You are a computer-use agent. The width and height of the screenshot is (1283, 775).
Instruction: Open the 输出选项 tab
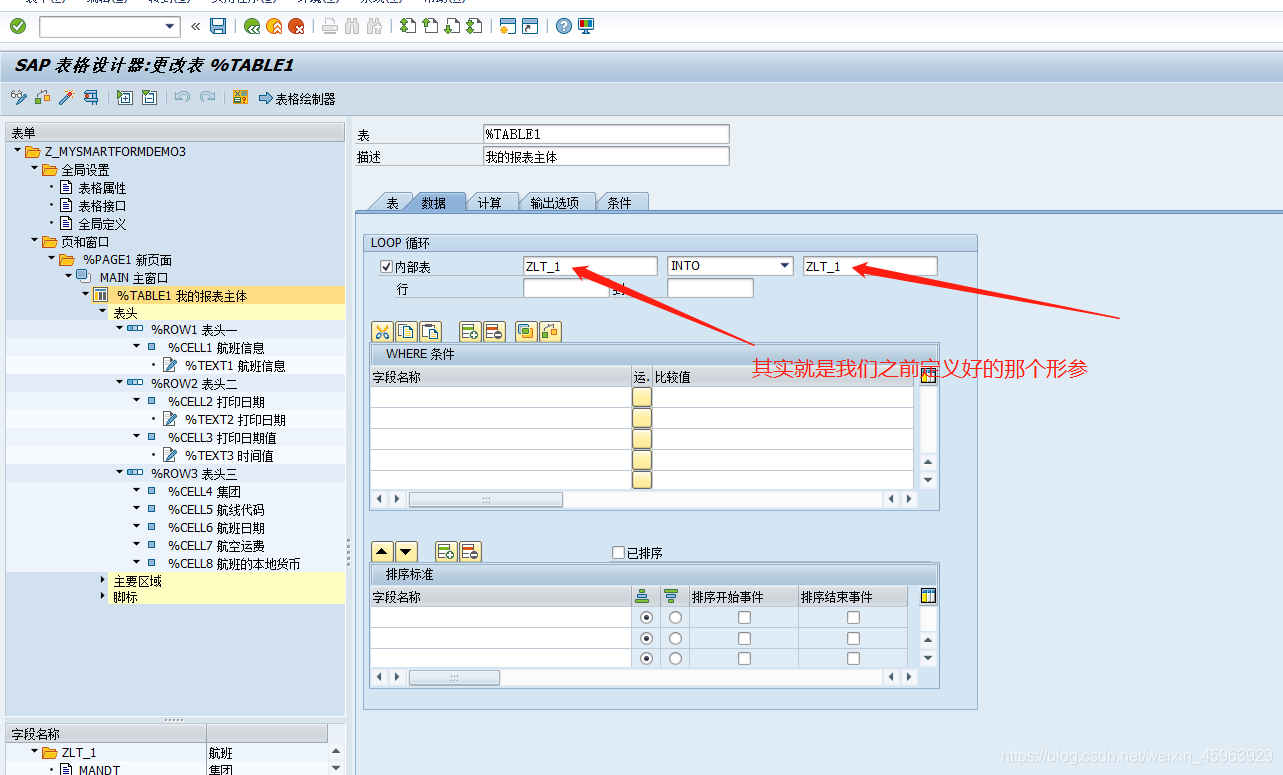coord(555,203)
